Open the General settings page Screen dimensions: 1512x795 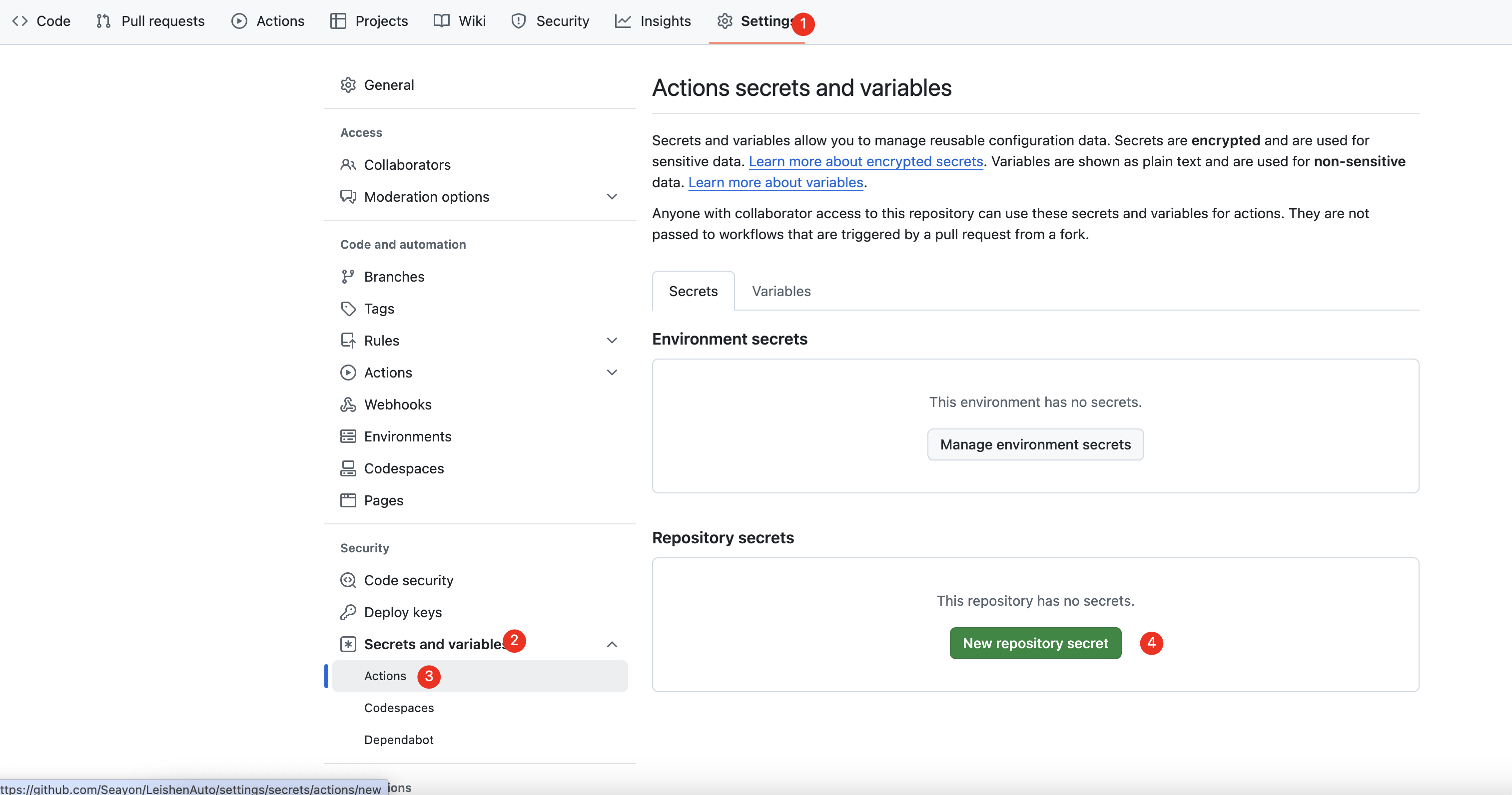480,85
